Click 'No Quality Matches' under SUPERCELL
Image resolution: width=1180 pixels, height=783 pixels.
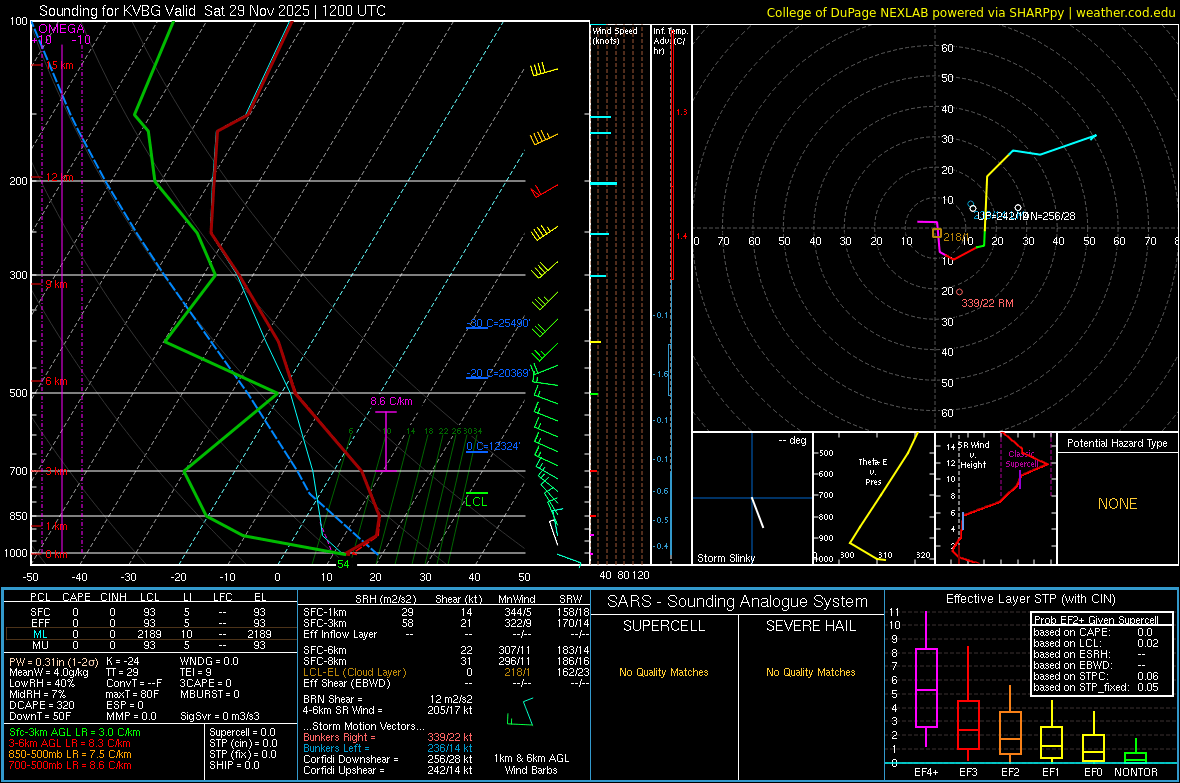click(664, 672)
